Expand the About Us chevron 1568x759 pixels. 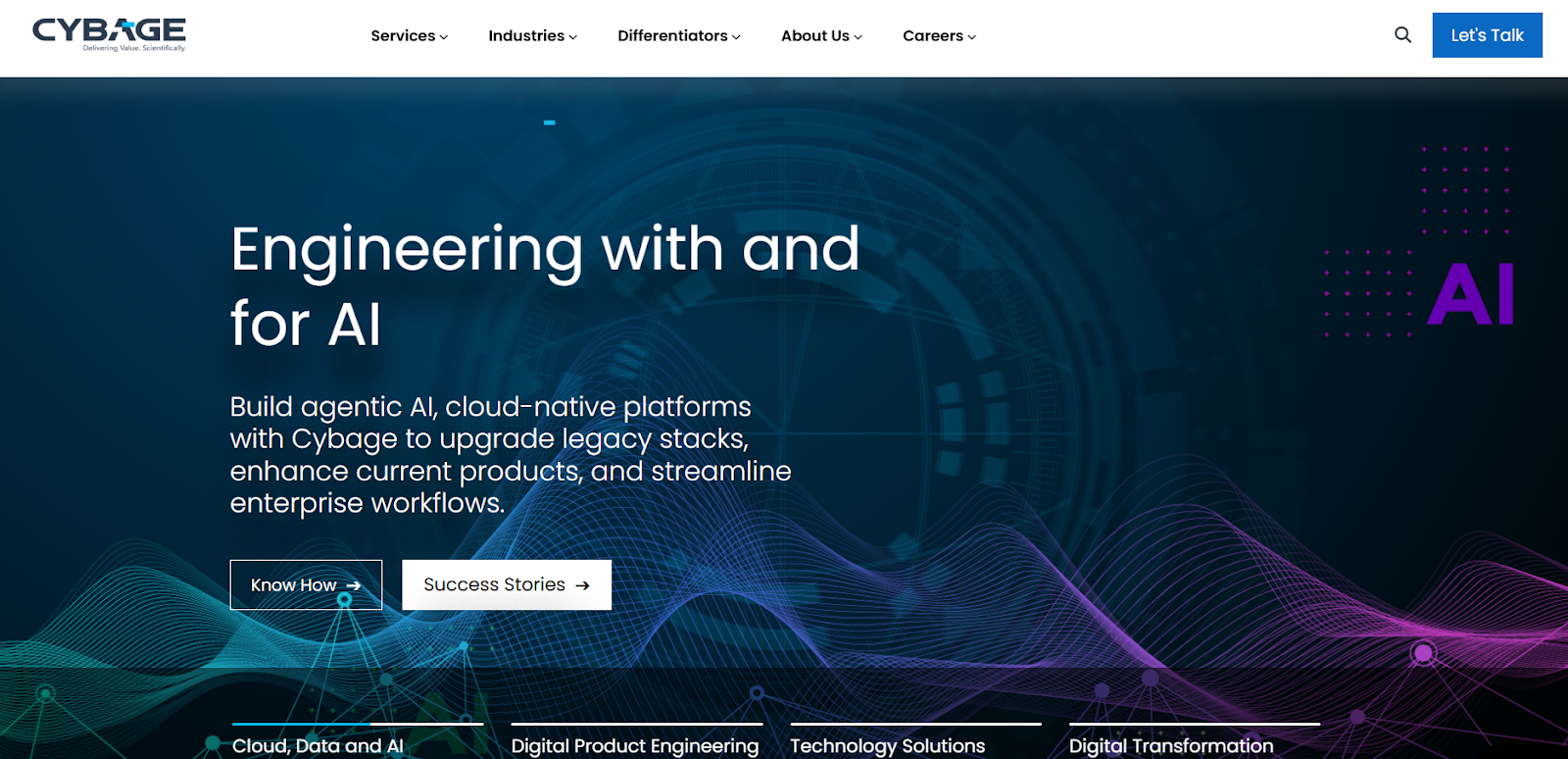click(x=858, y=37)
